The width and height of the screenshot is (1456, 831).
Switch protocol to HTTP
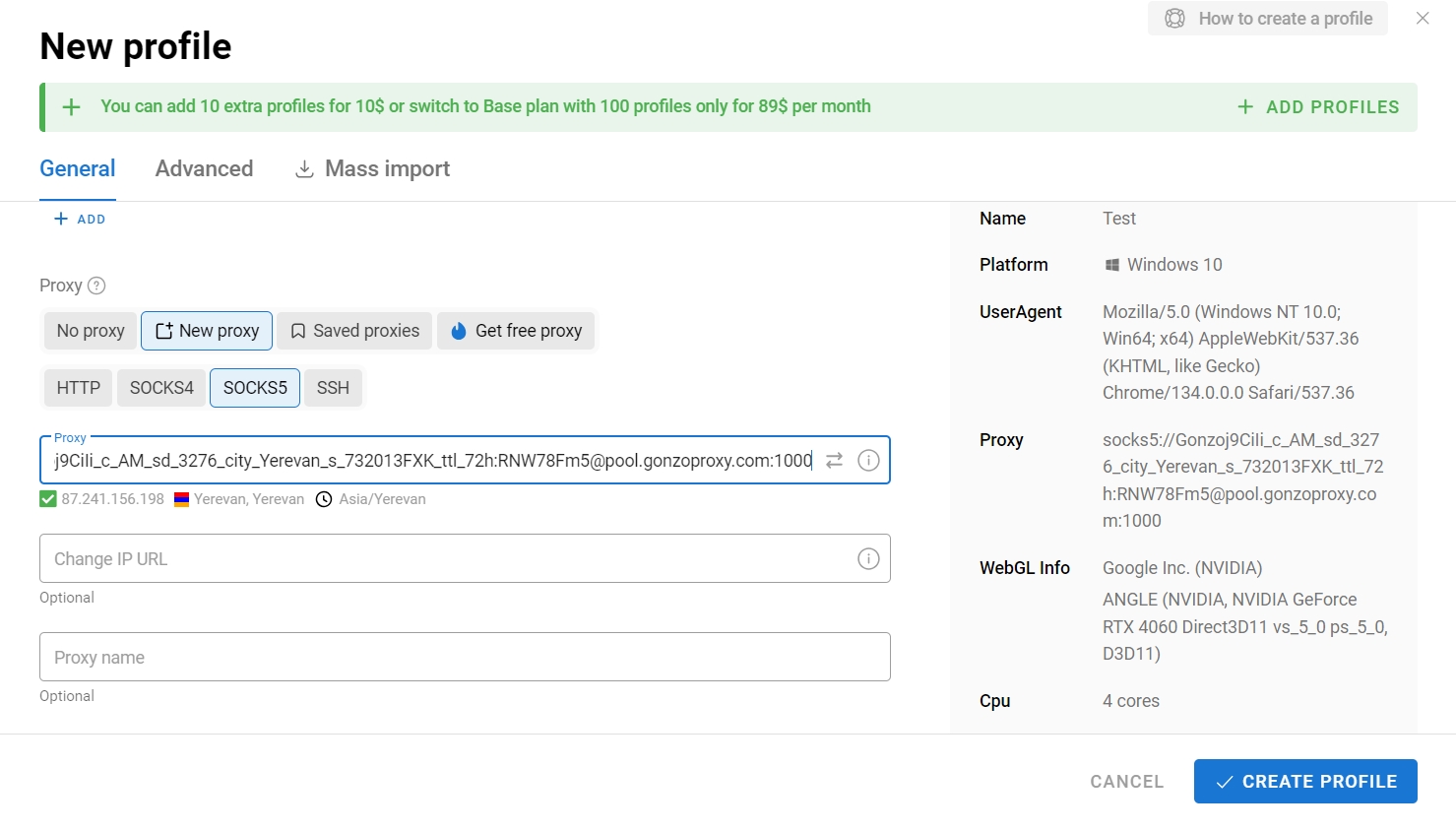coord(78,388)
